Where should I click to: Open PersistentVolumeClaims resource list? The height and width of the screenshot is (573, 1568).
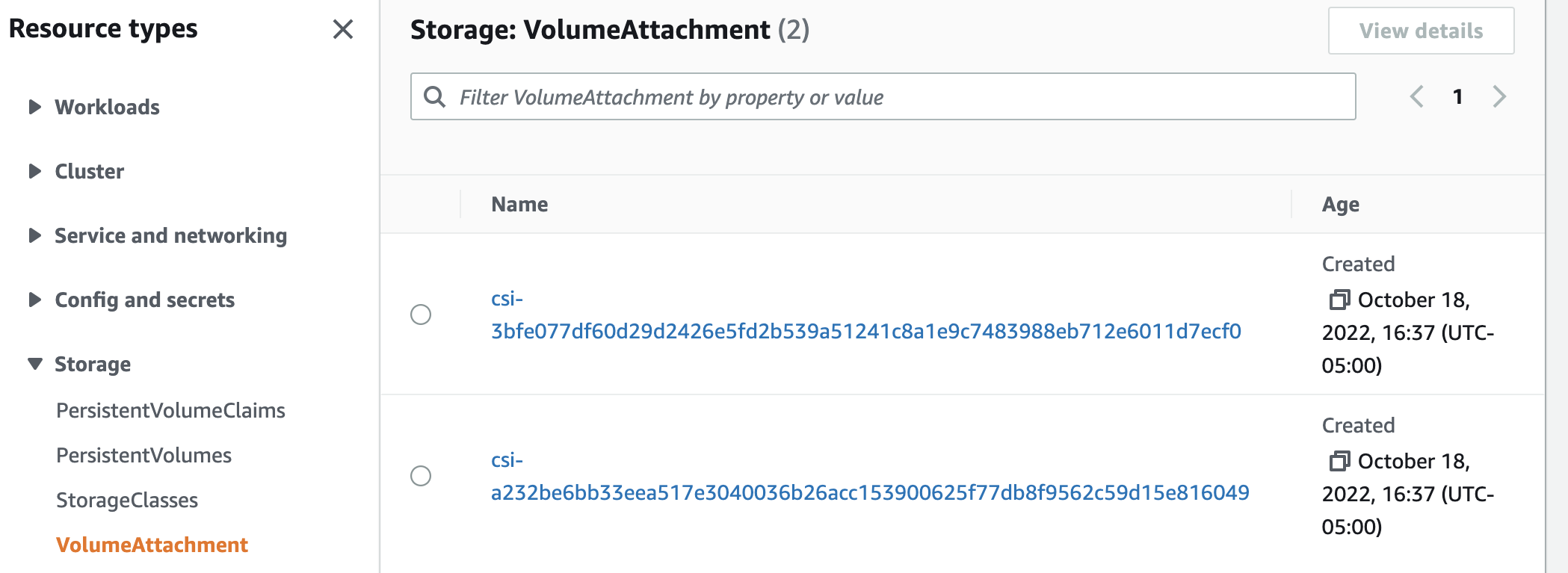click(x=170, y=410)
